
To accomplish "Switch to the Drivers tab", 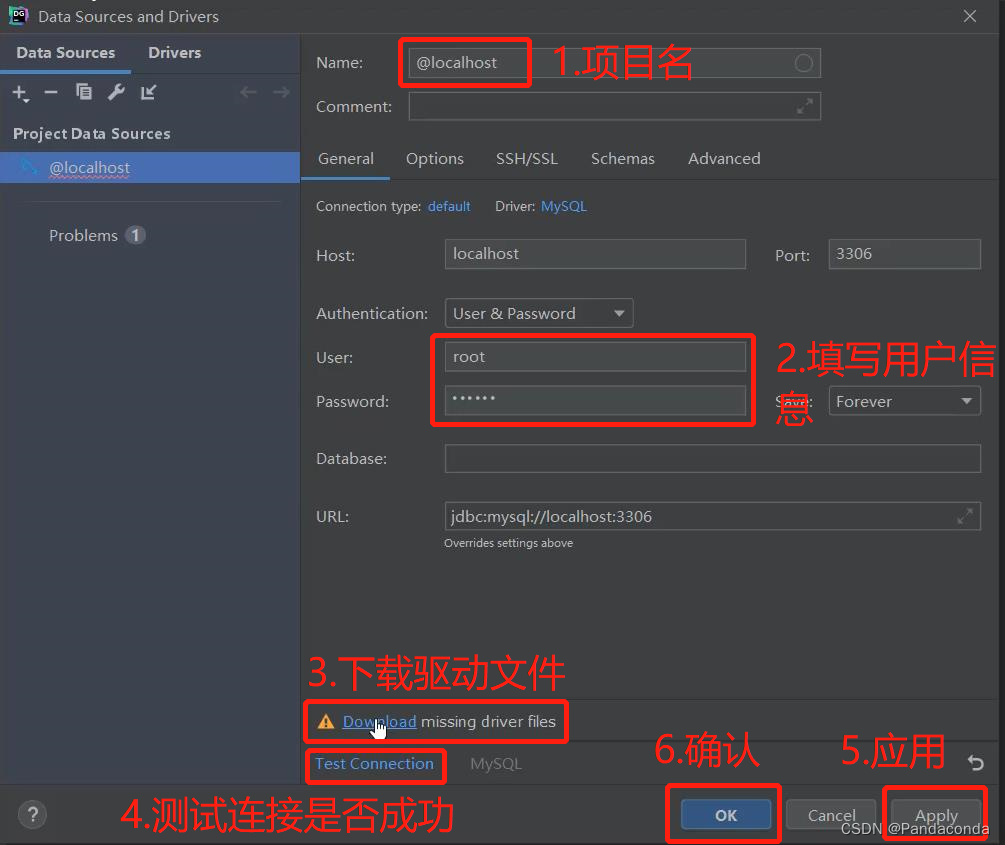I will point(173,52).
